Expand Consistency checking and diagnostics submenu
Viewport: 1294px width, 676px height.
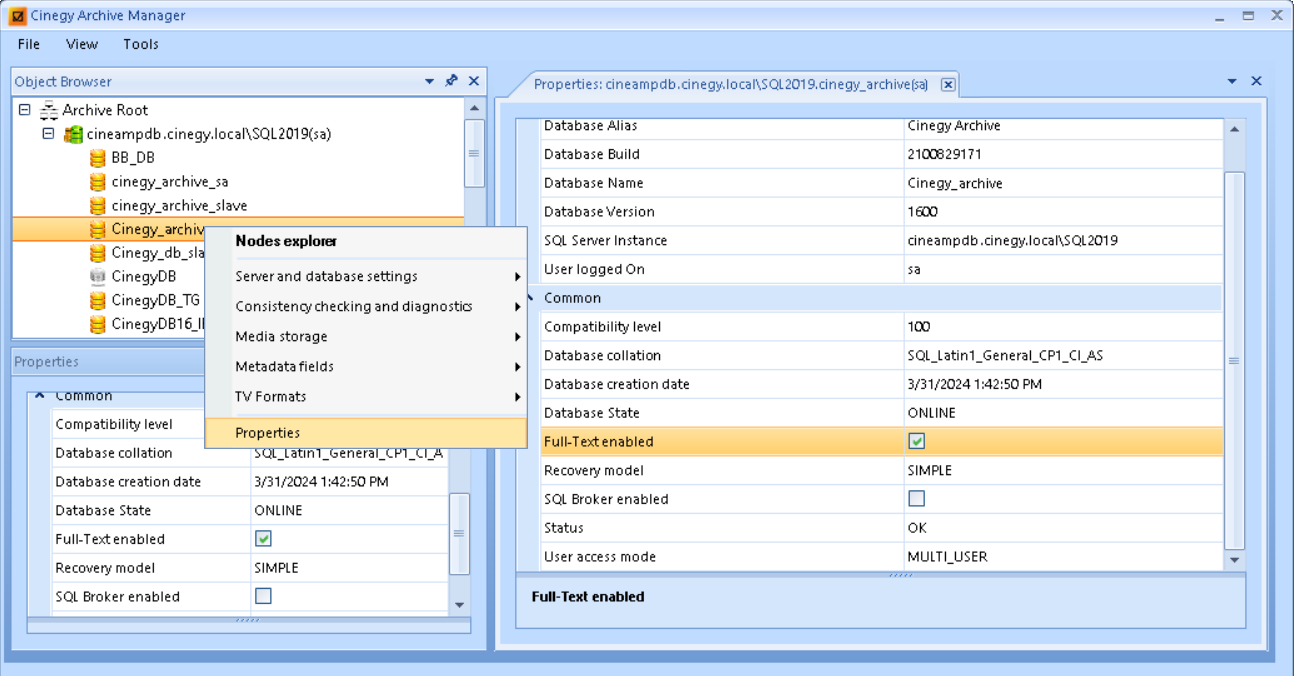tap(366, 307)
